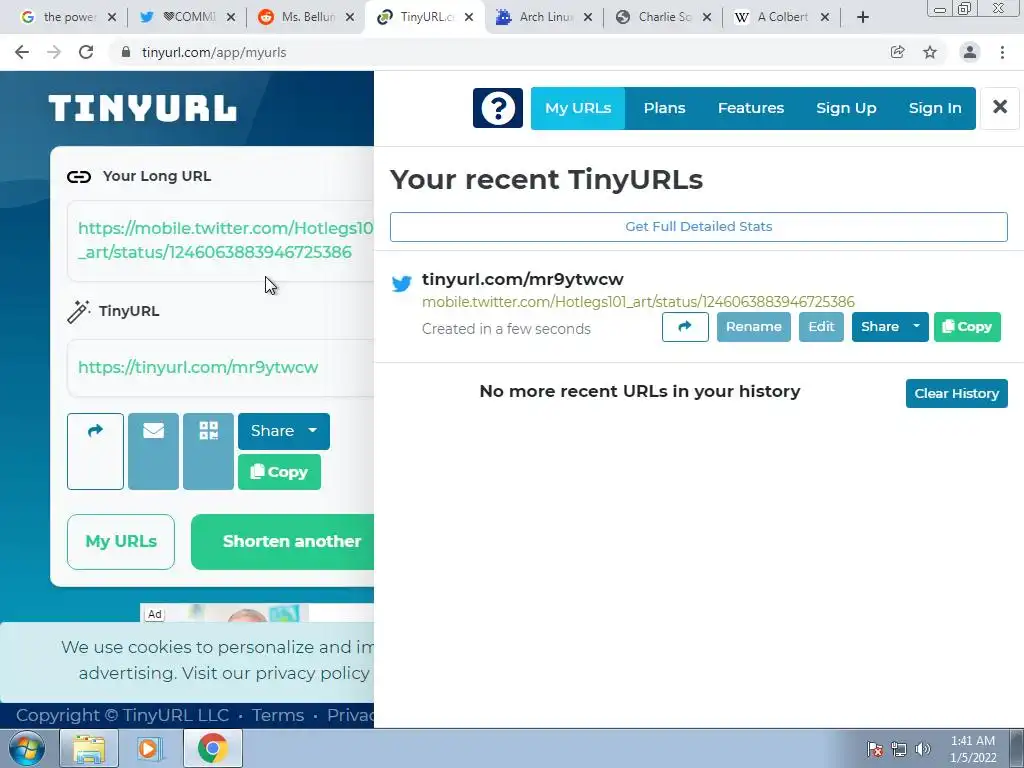Open the mobile.twitter.com destination link
Screen dimensions: 1024x768
[638, 302]
